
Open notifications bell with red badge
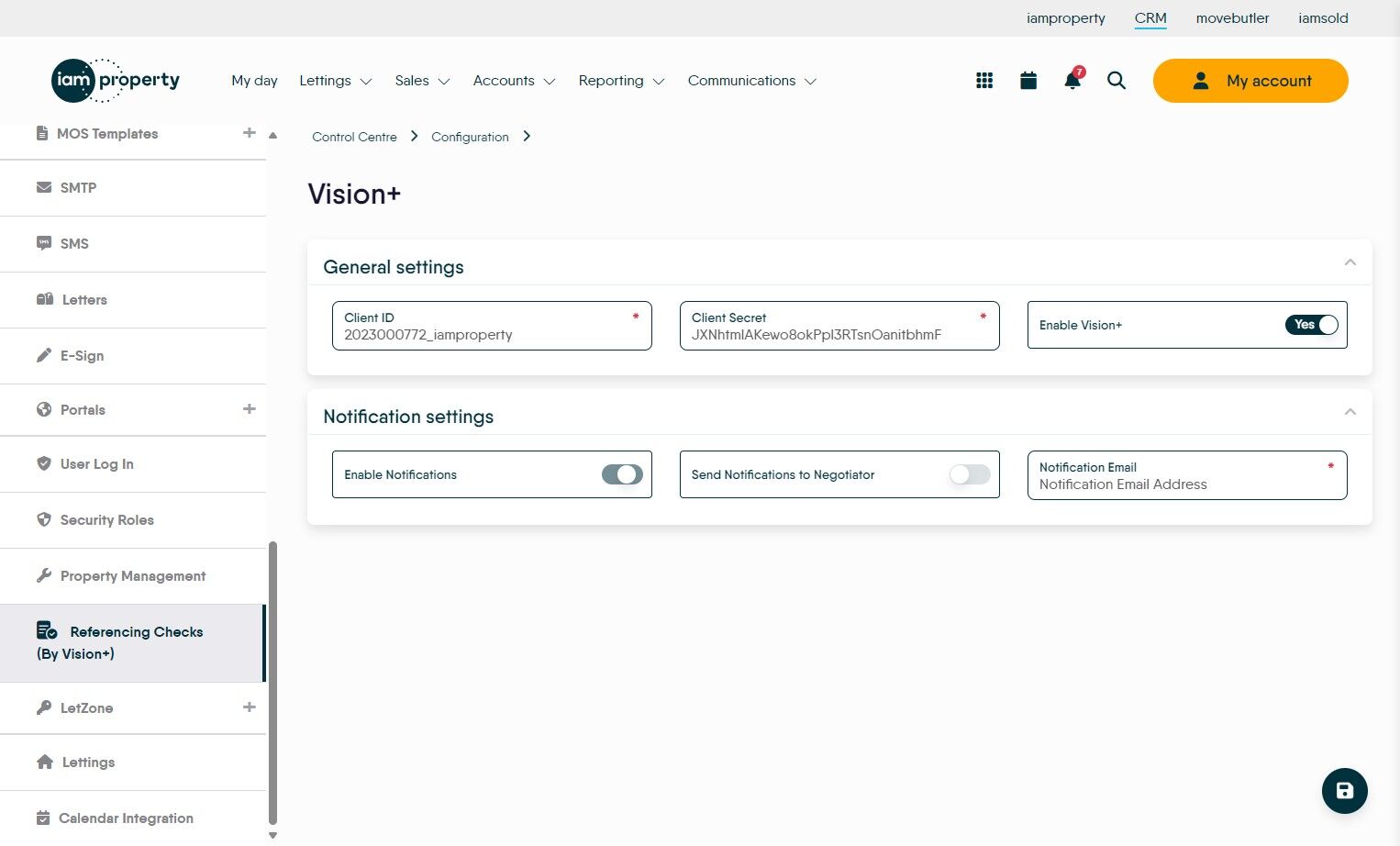coord(1072,79)
